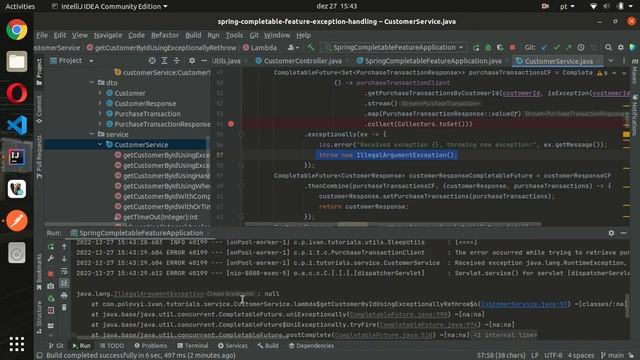Open Search Everywhere magnifier icon

[608, 48]
